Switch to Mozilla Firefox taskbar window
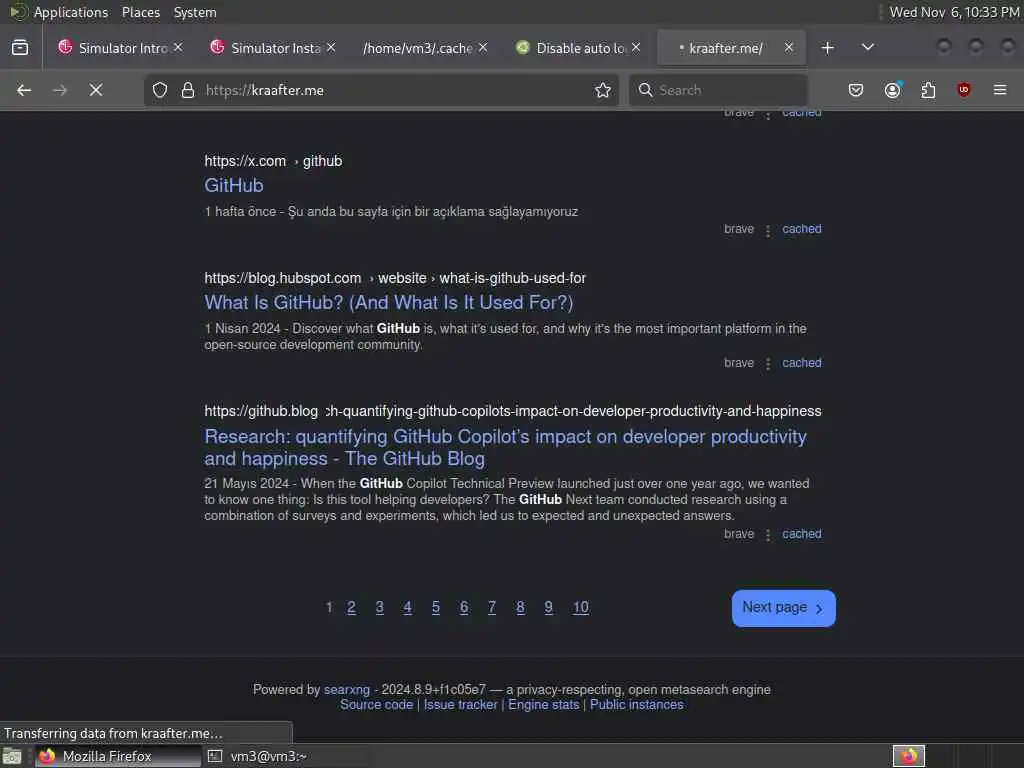The height and width of the screenshot is (768, 1024). point(118,756)
